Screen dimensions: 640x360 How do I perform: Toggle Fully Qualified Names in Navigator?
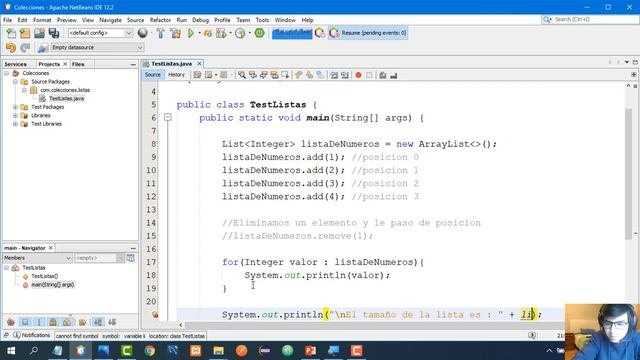click(82, 322)
